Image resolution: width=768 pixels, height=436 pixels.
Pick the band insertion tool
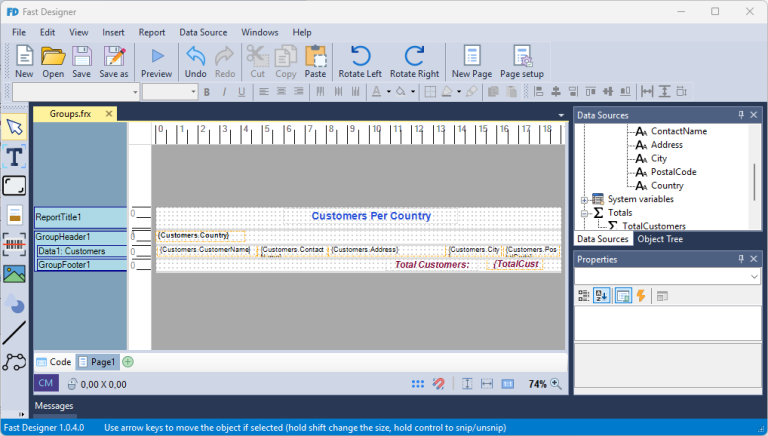(x=14, y=215)
